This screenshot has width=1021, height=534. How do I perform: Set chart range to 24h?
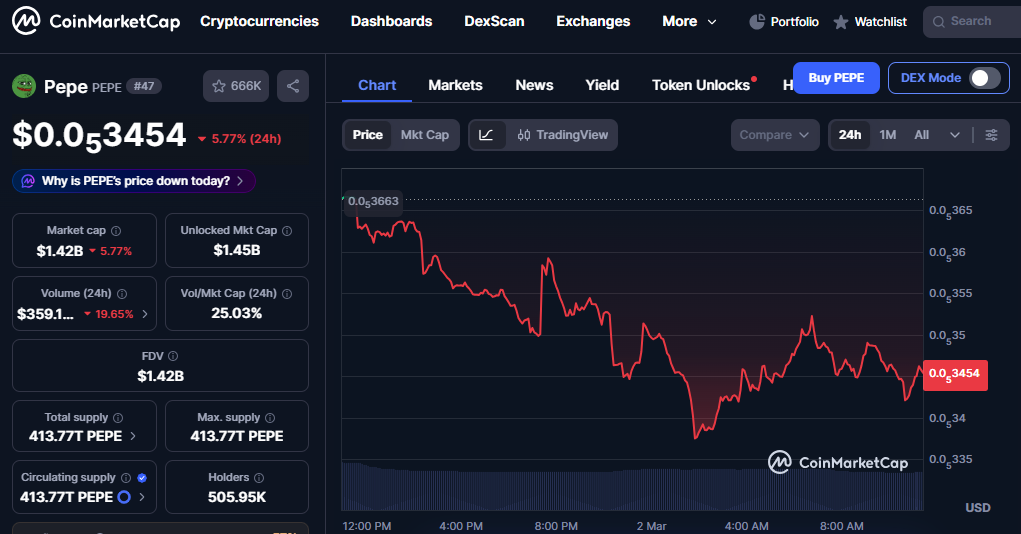[x=850, y=135]
